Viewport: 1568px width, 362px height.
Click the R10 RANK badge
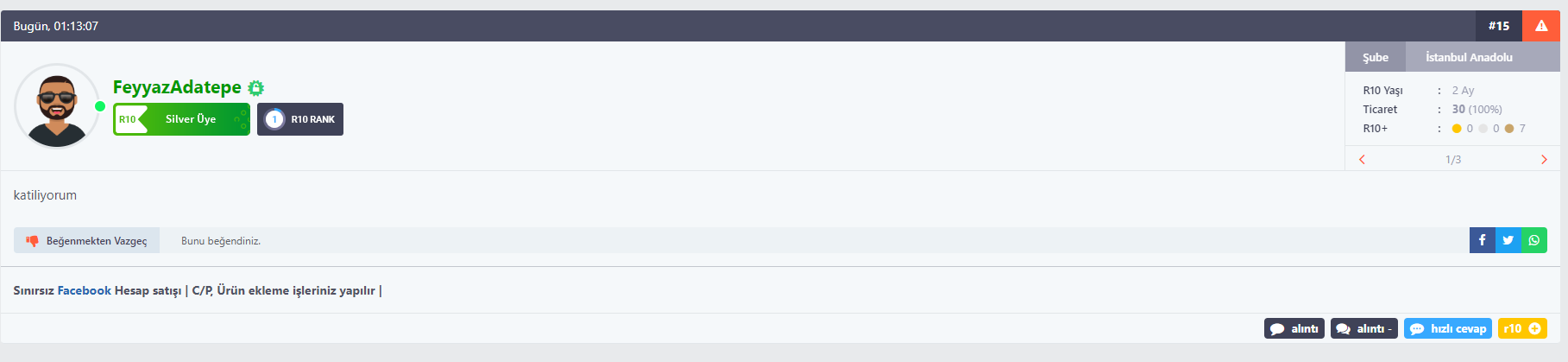[300, 119]
